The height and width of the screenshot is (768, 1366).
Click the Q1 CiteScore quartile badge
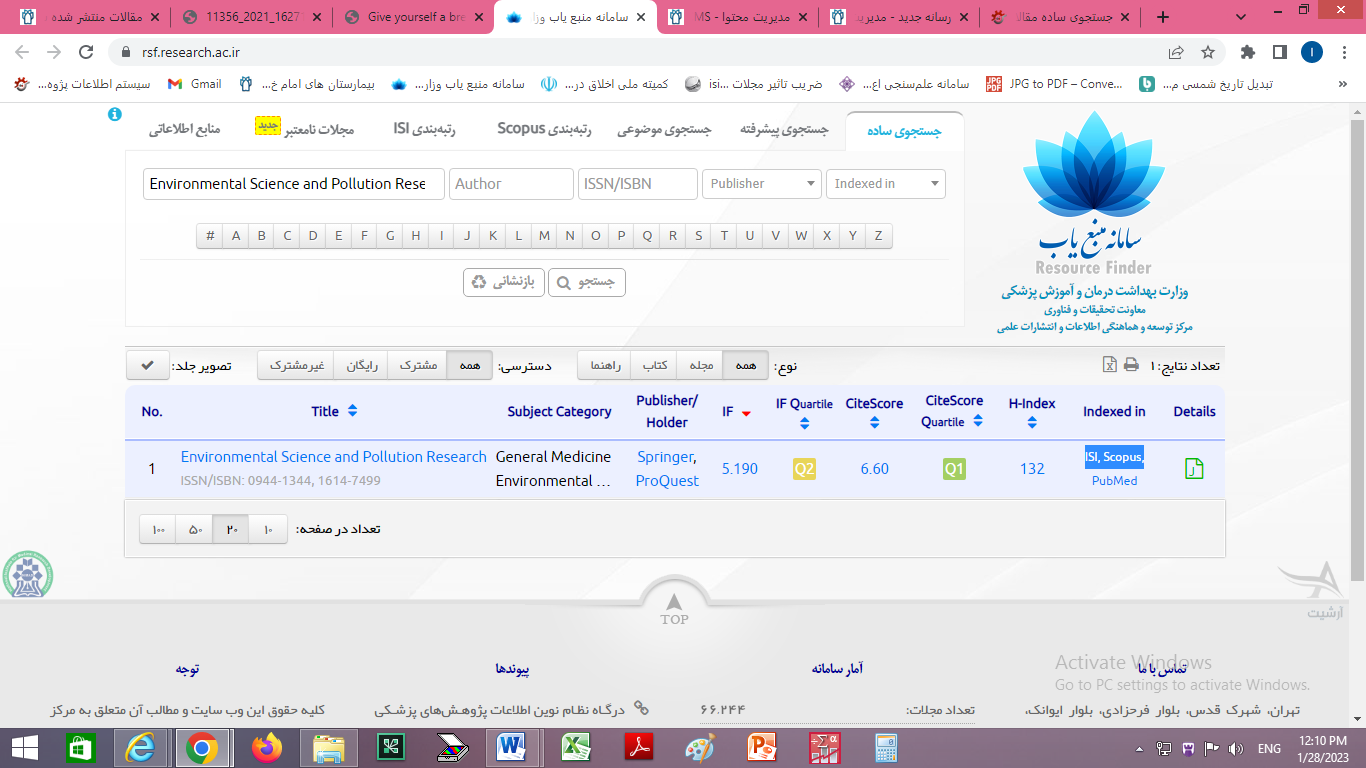pos(955,469)
